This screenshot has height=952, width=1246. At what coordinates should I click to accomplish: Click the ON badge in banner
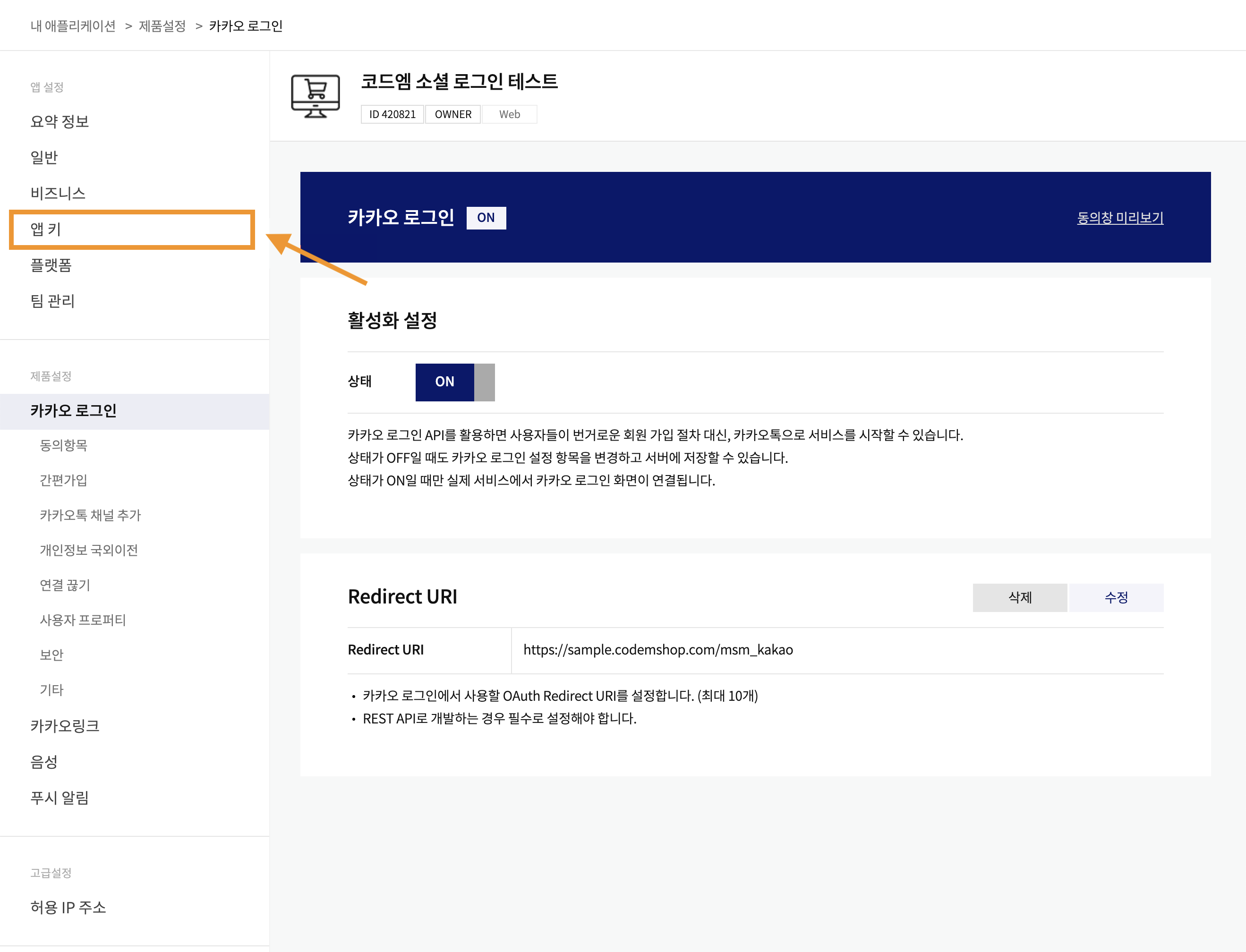pos(486,218)
